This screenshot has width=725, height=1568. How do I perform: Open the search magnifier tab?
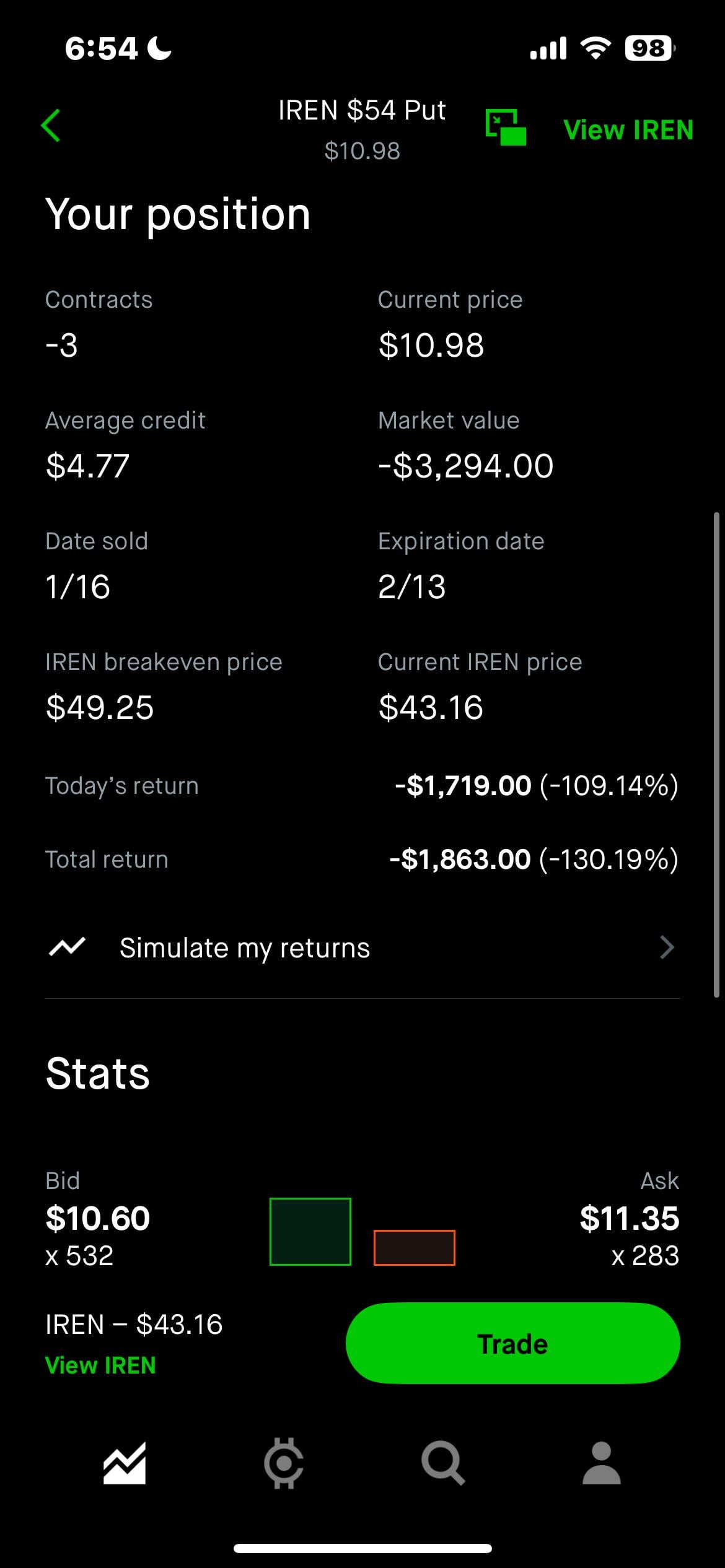coord(442,1464)
